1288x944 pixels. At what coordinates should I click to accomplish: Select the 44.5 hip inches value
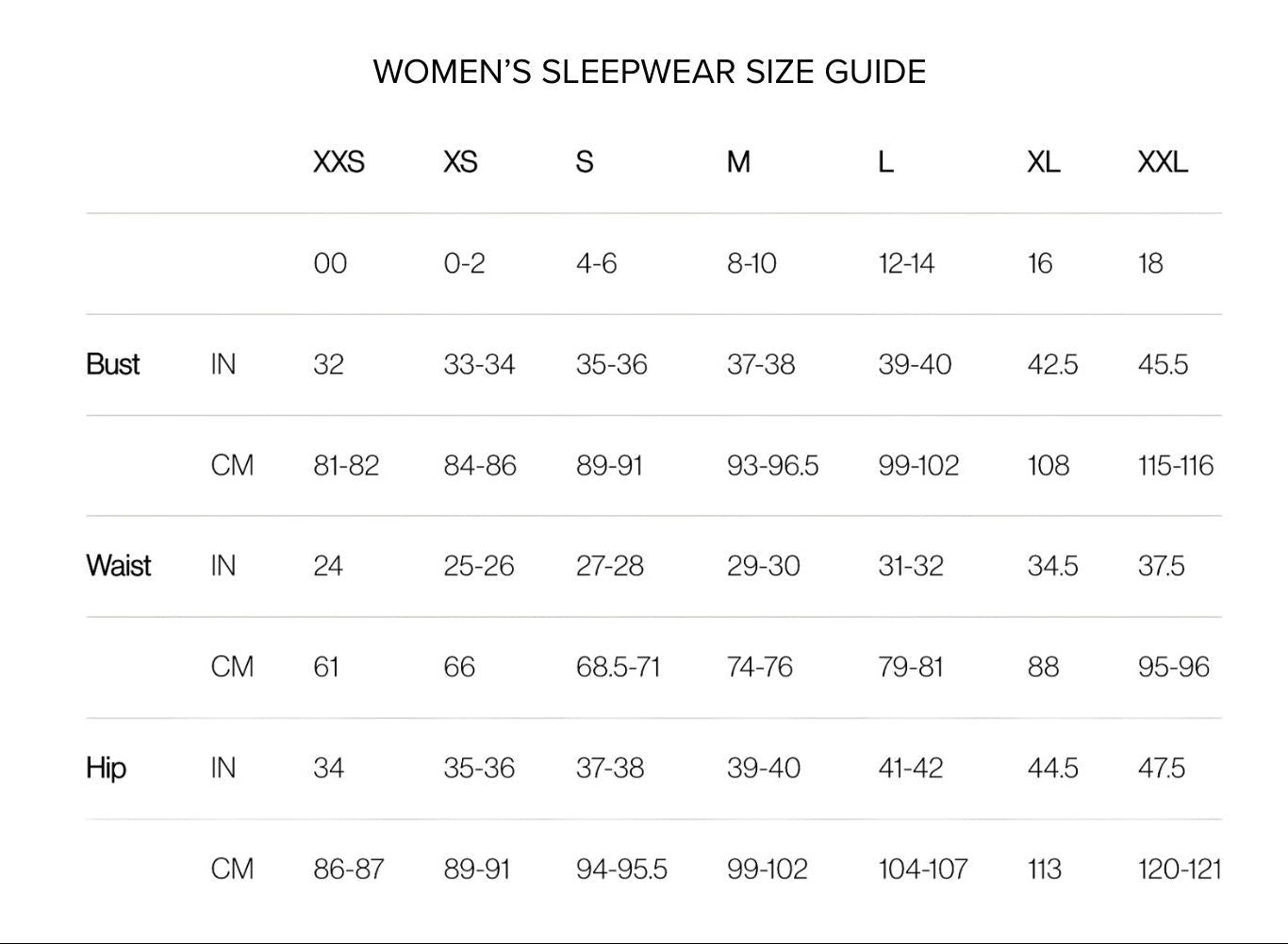pyautogui.click(x=1052, y=768)
